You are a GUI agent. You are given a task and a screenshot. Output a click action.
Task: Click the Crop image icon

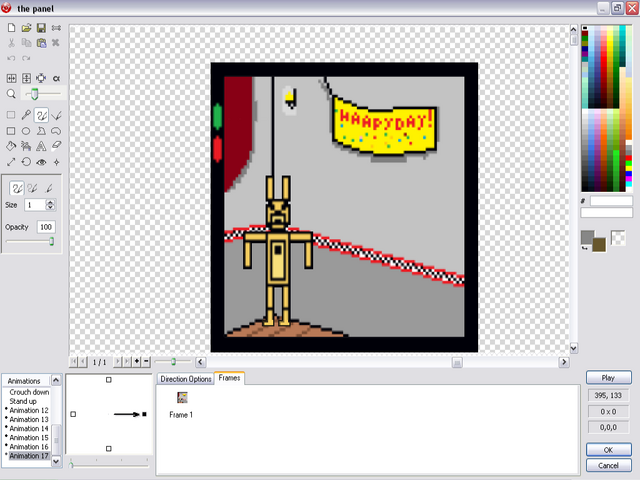coord(41,78)
